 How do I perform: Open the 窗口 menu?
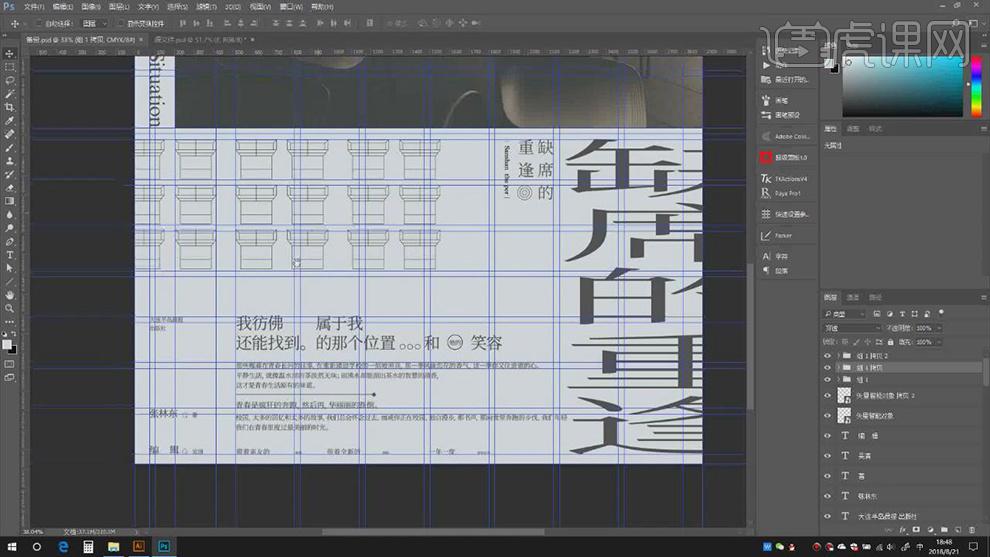(290, 7)
